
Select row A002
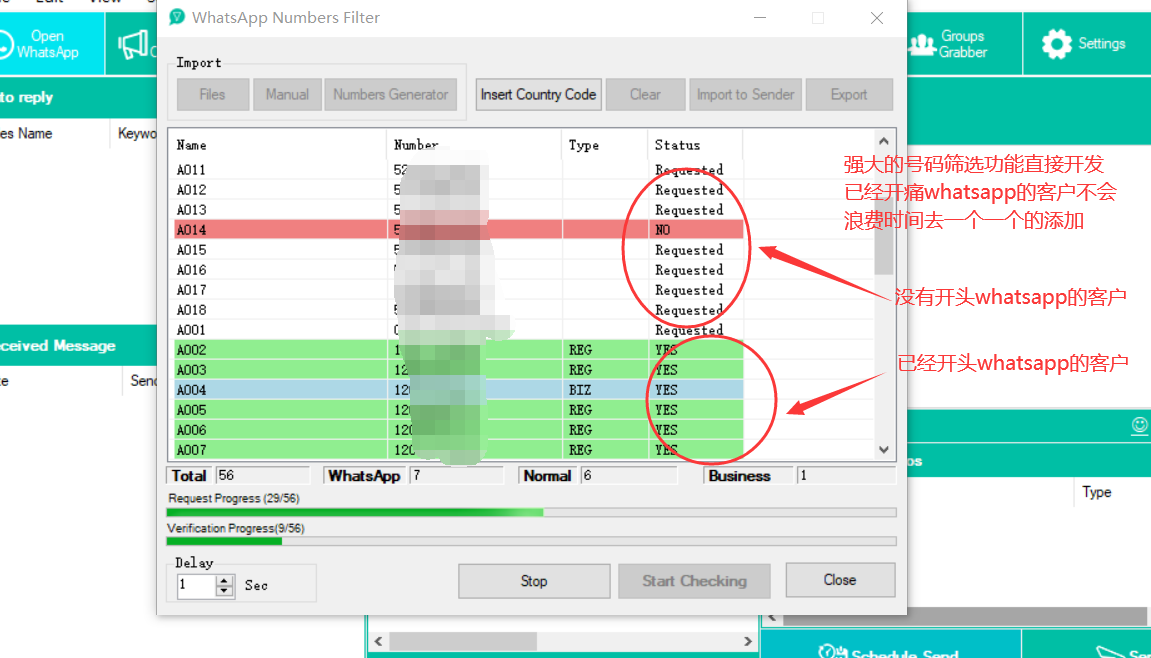(x=459, y=350)
